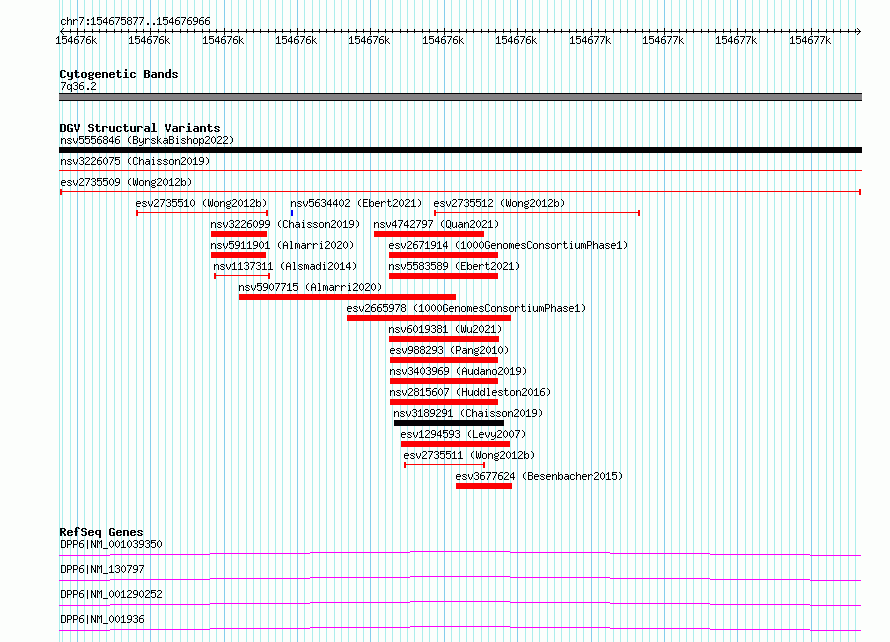Screen dimensions: 890x642
Task: Select the esv2735510 thin red span
Action: [x=202, y=213]
